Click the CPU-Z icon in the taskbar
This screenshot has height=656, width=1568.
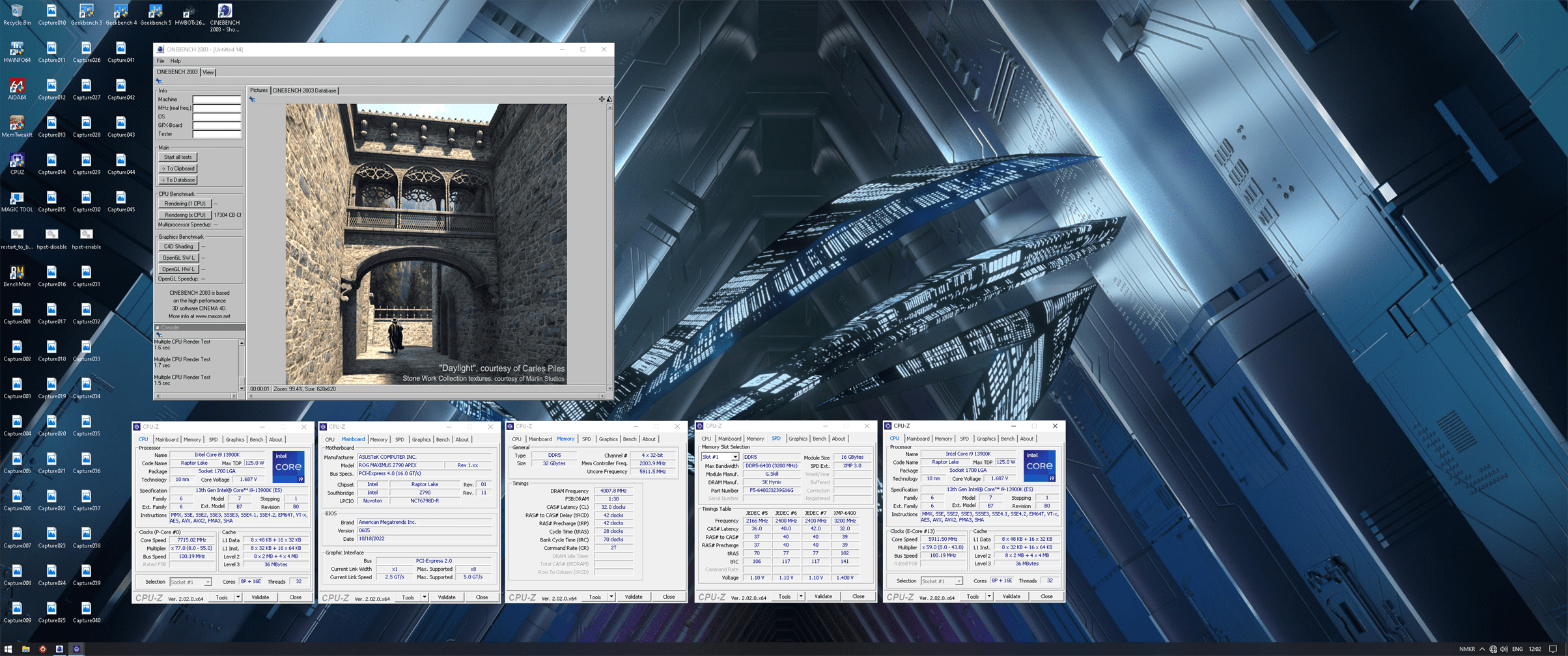(76, 649)
